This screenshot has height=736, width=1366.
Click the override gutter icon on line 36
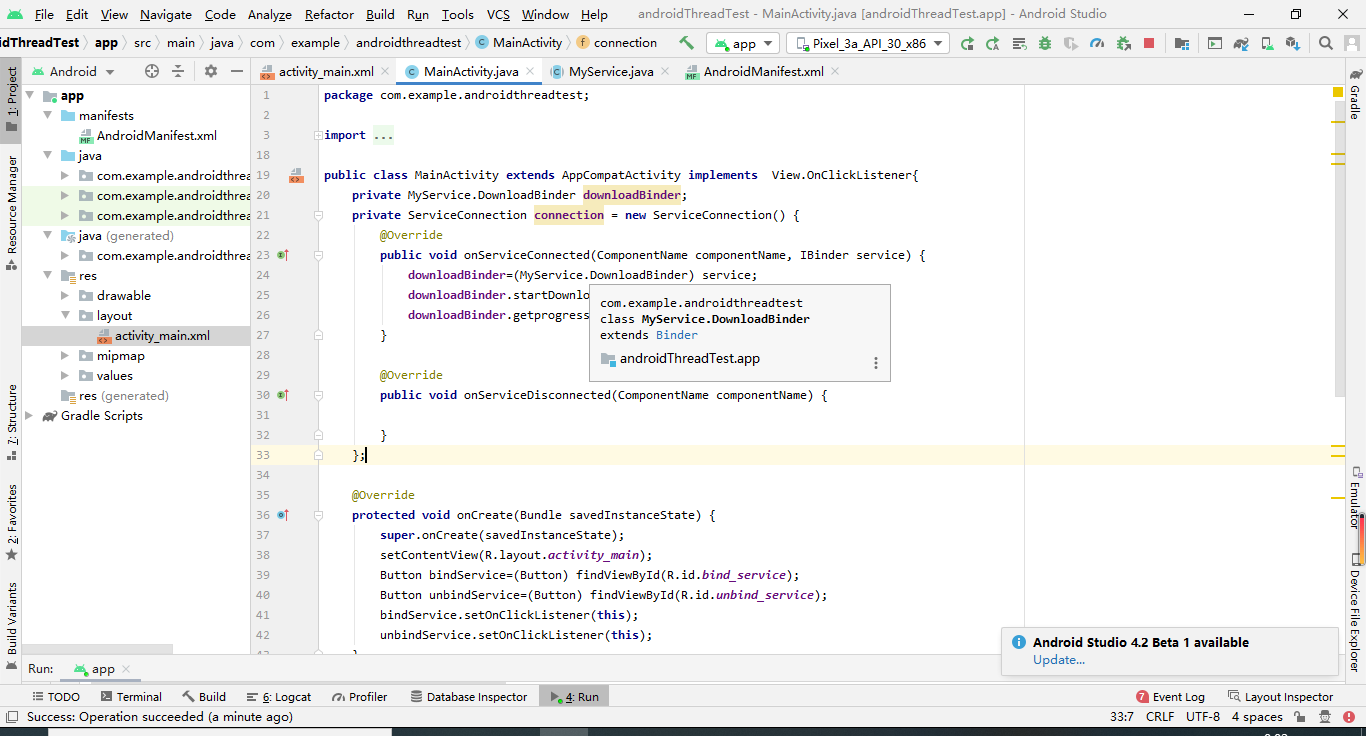click(283, 516)
